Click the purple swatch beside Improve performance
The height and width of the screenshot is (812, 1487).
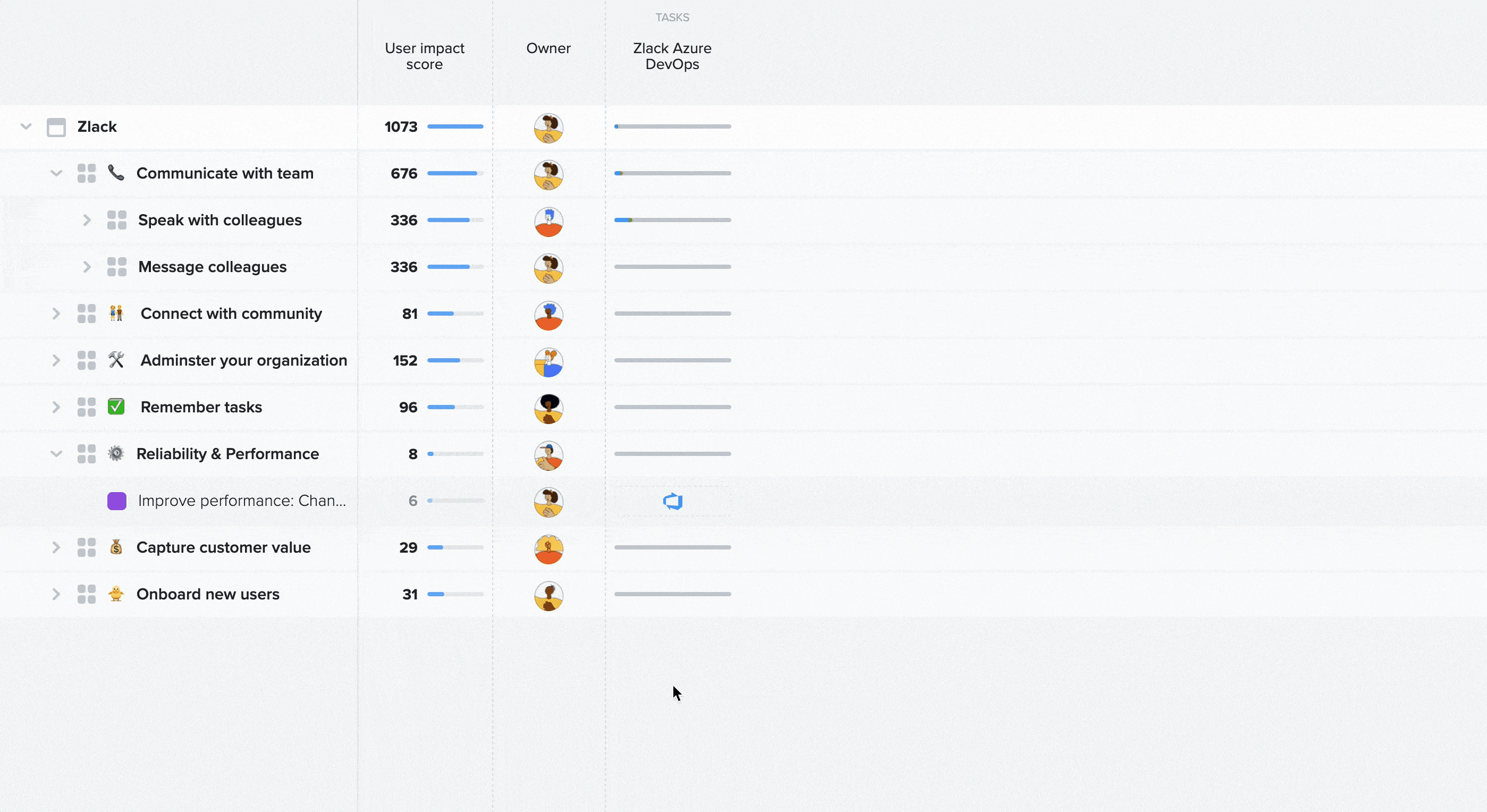116,501
